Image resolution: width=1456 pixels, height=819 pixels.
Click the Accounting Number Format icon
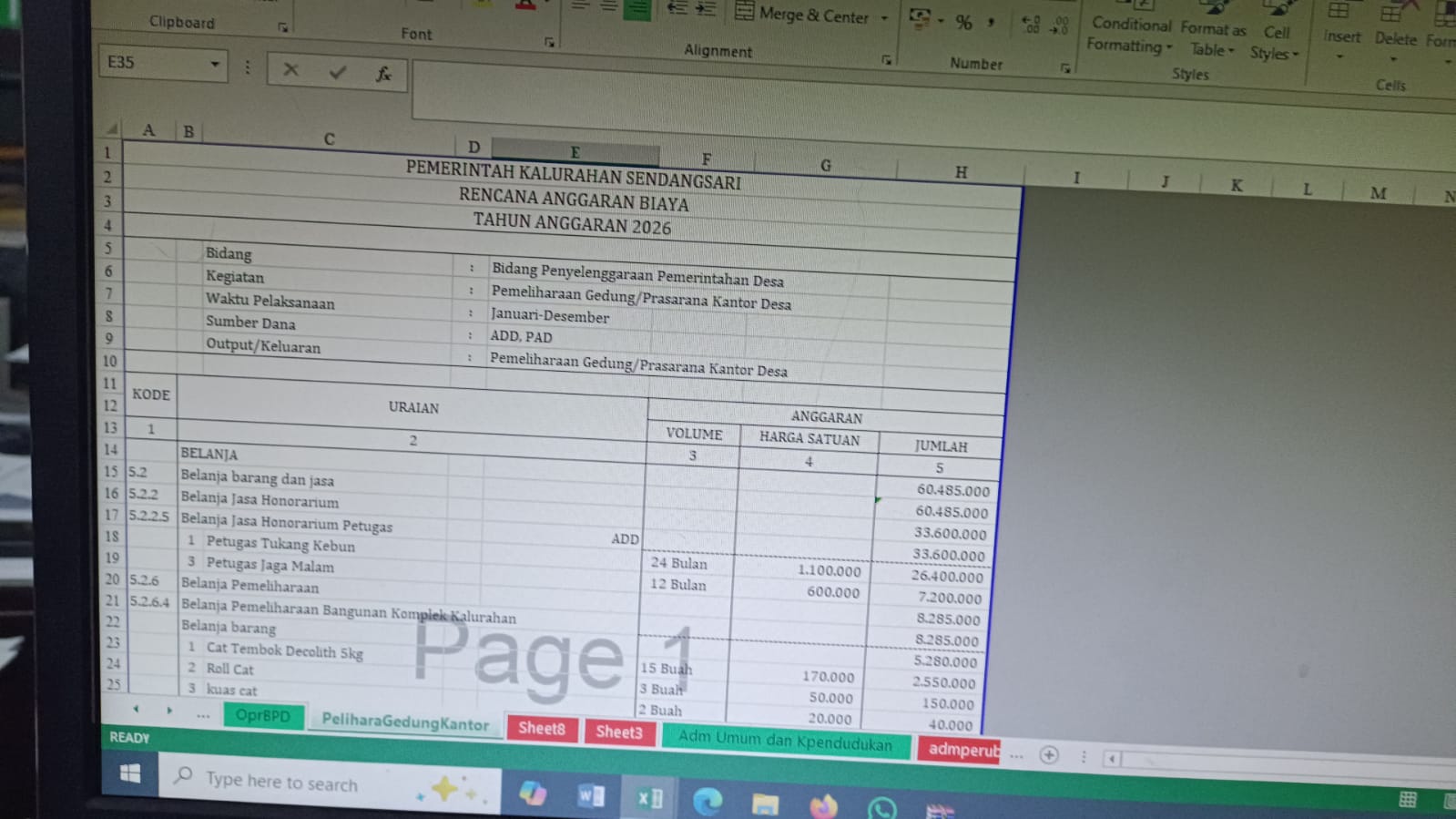click(x=920, y=19)
